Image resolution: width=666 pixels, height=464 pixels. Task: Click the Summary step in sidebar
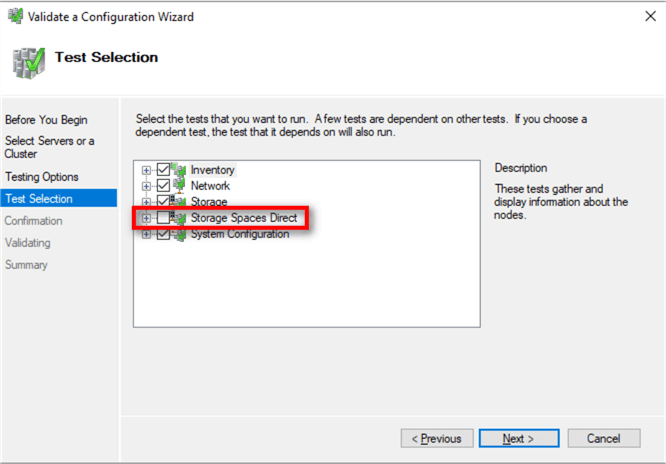pyautogui.click(x=26, y=265)
